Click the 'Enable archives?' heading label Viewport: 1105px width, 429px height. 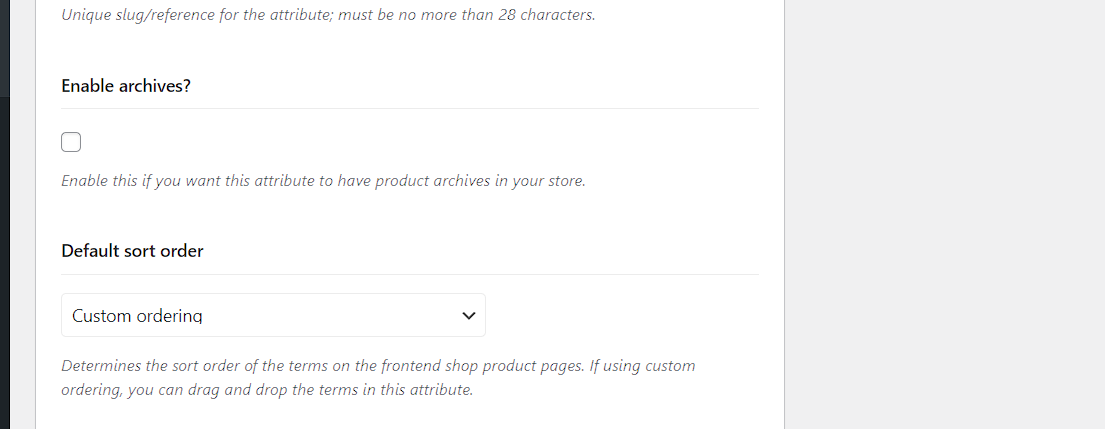(x=126, y=86)
